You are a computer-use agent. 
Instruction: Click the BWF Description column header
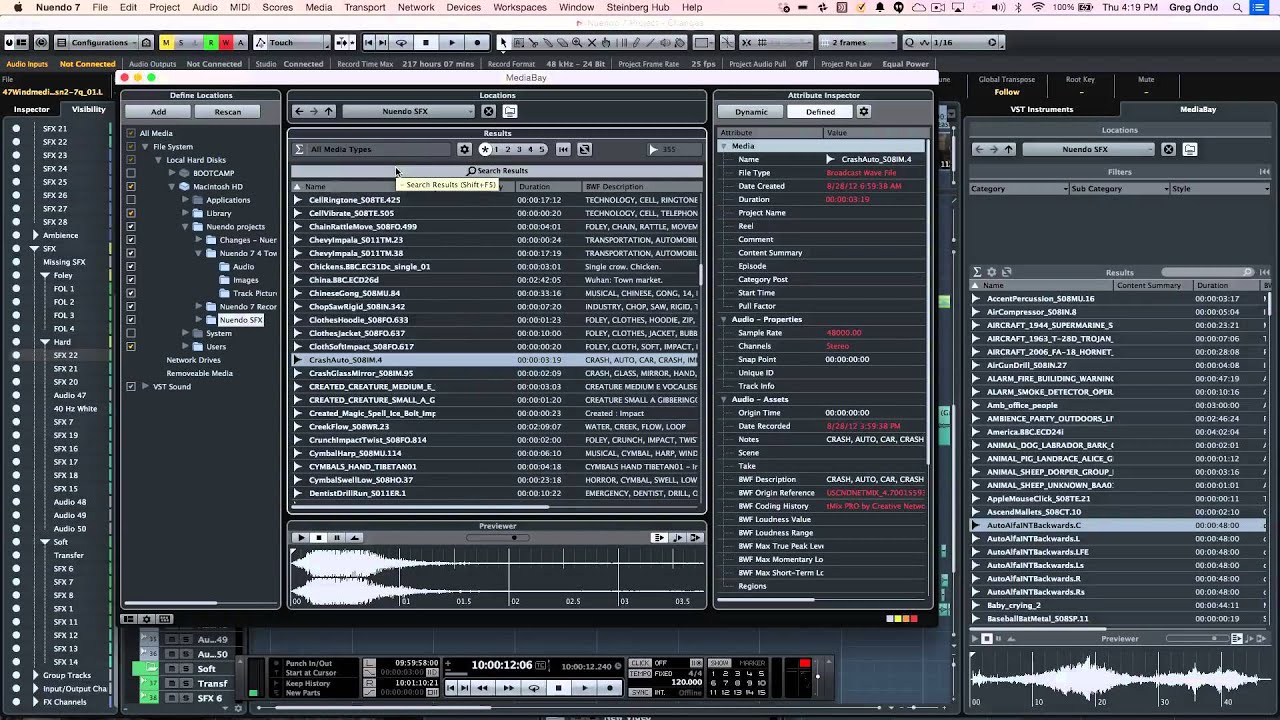pyautogui.click(x=641, y=187)
